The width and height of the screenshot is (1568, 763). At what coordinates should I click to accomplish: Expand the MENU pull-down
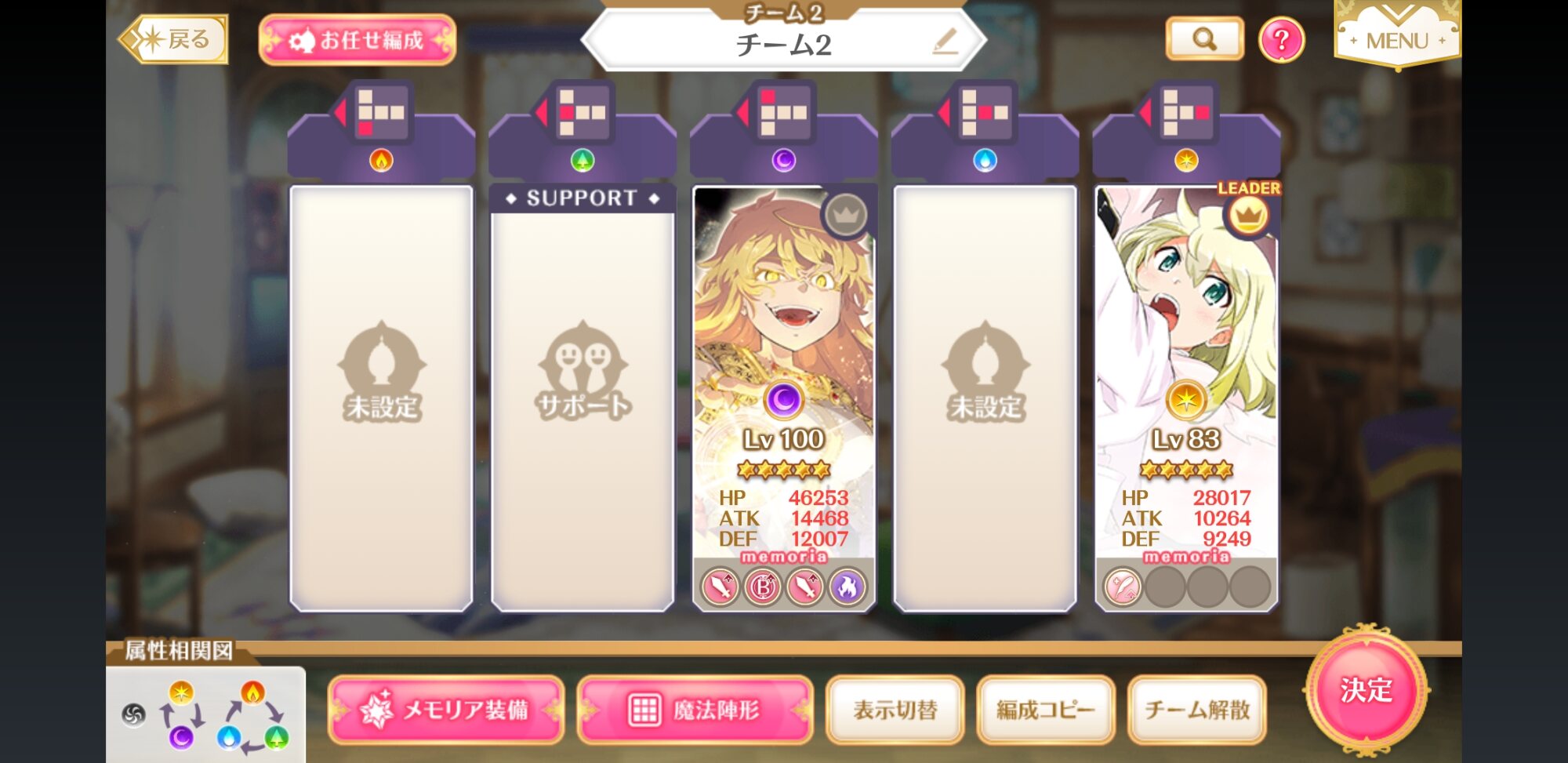(1397, 35)
